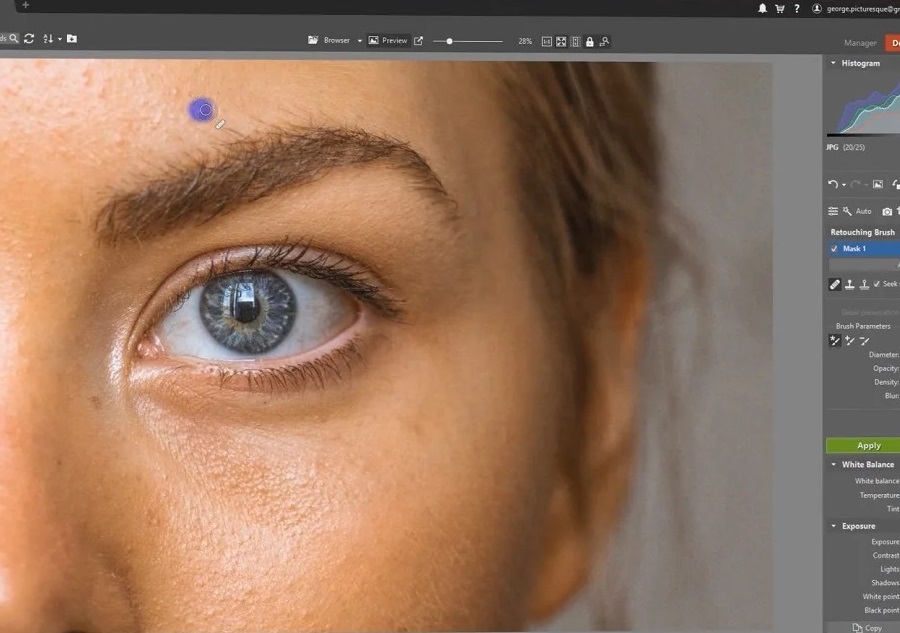900x633 pixels.
Task: Click the new folder icon
Action: [72, 38]
